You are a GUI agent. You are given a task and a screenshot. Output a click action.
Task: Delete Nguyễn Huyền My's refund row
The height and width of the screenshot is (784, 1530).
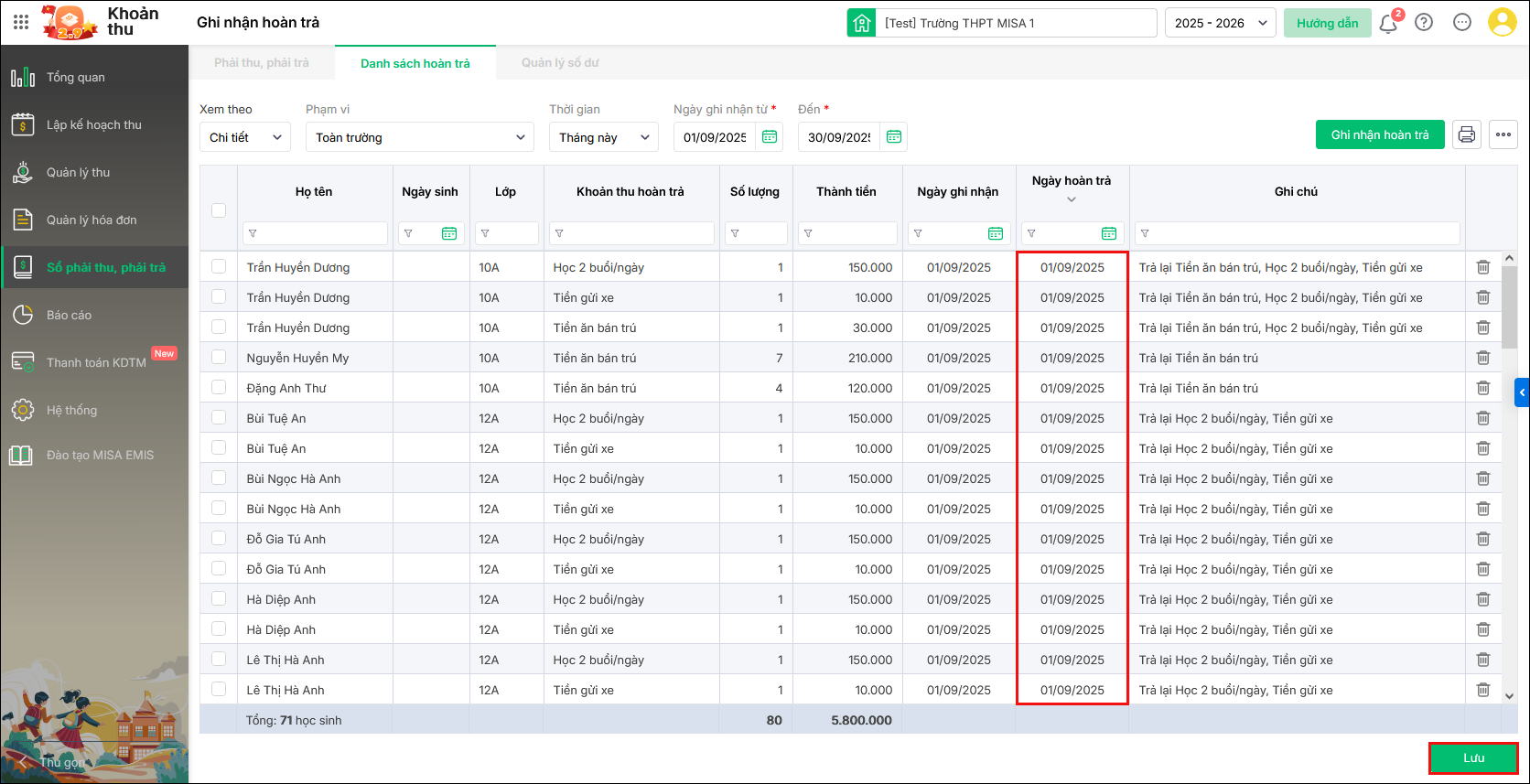point(1482,358)
